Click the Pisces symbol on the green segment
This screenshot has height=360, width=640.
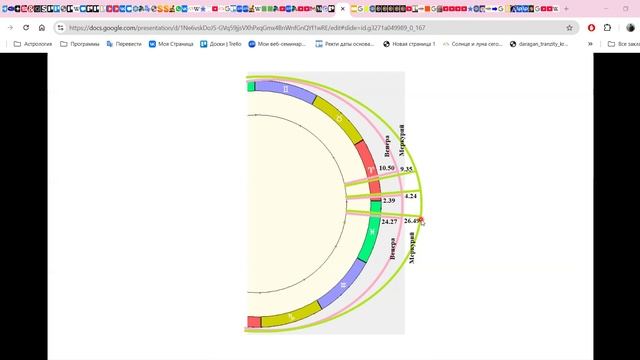click(x=372, y=232)
